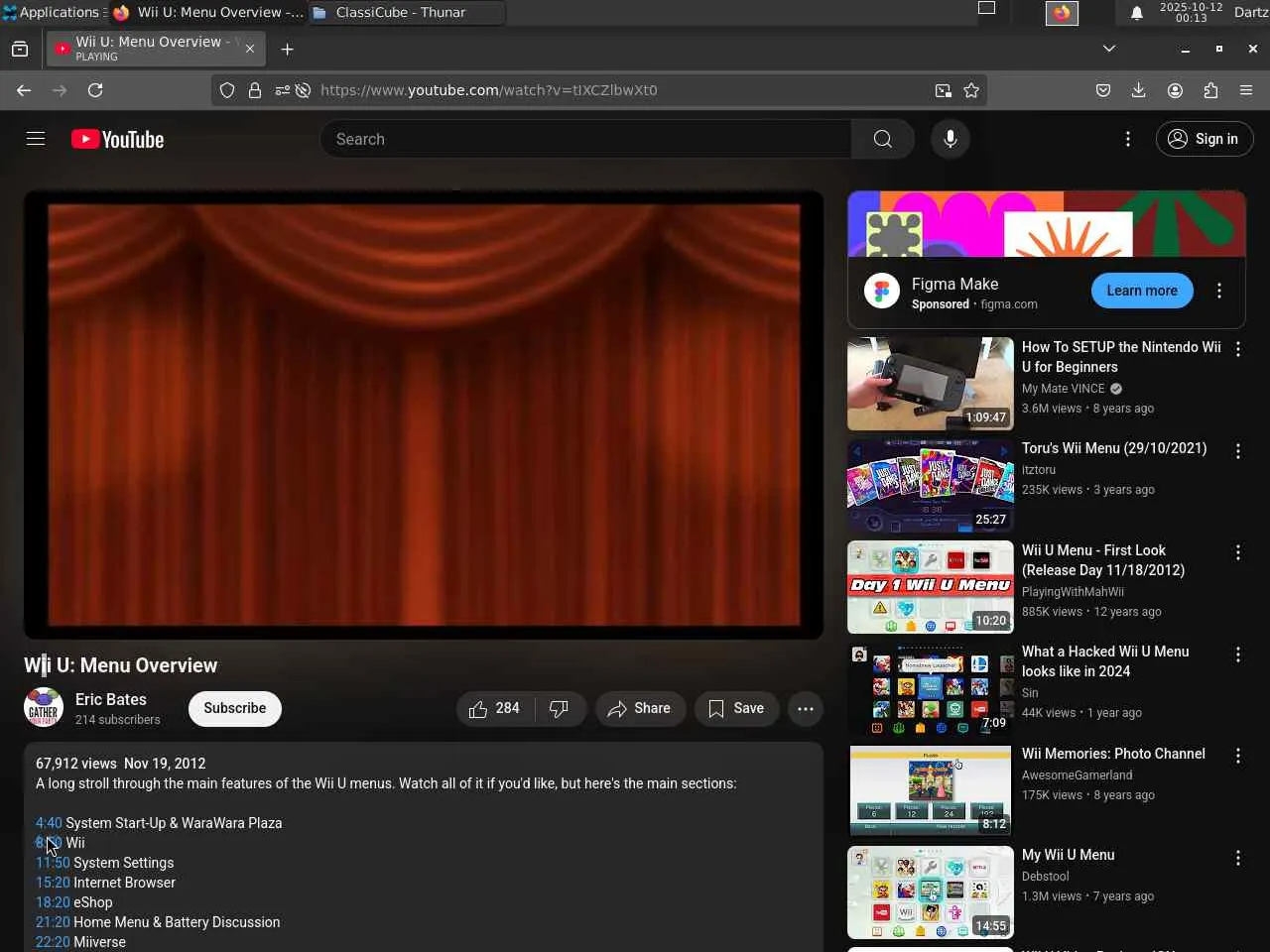Show site security padlock info
The image size is (1270, 952).
point(255,90)
